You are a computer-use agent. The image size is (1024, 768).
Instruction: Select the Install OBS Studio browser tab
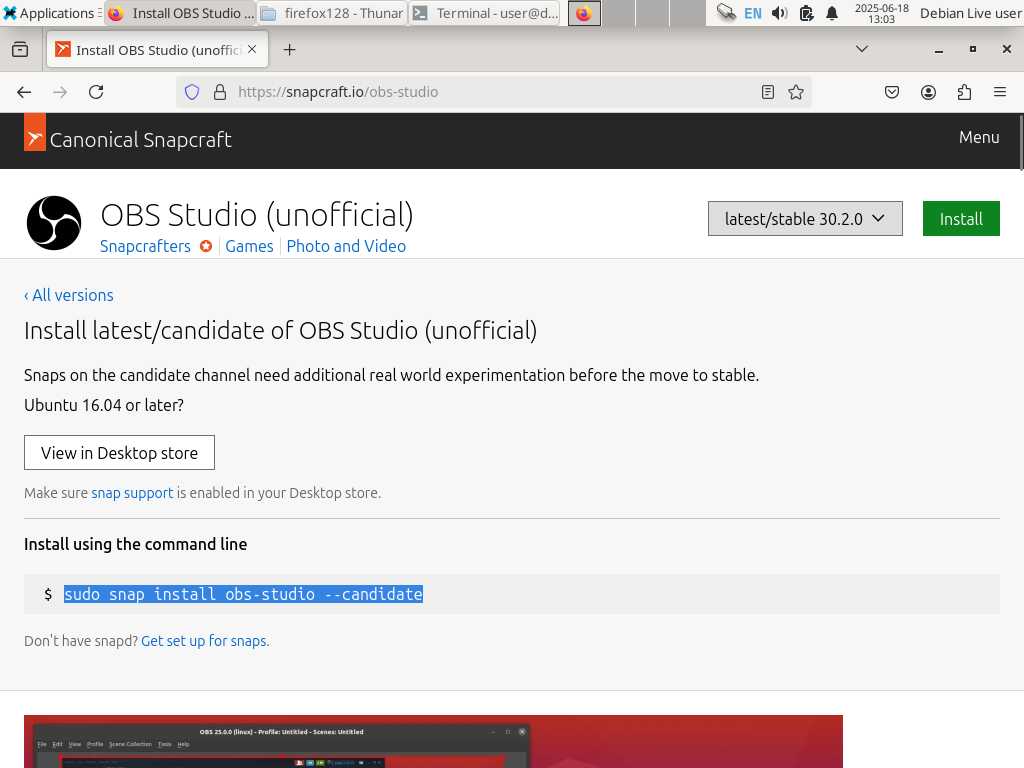(x=157, y=50)
